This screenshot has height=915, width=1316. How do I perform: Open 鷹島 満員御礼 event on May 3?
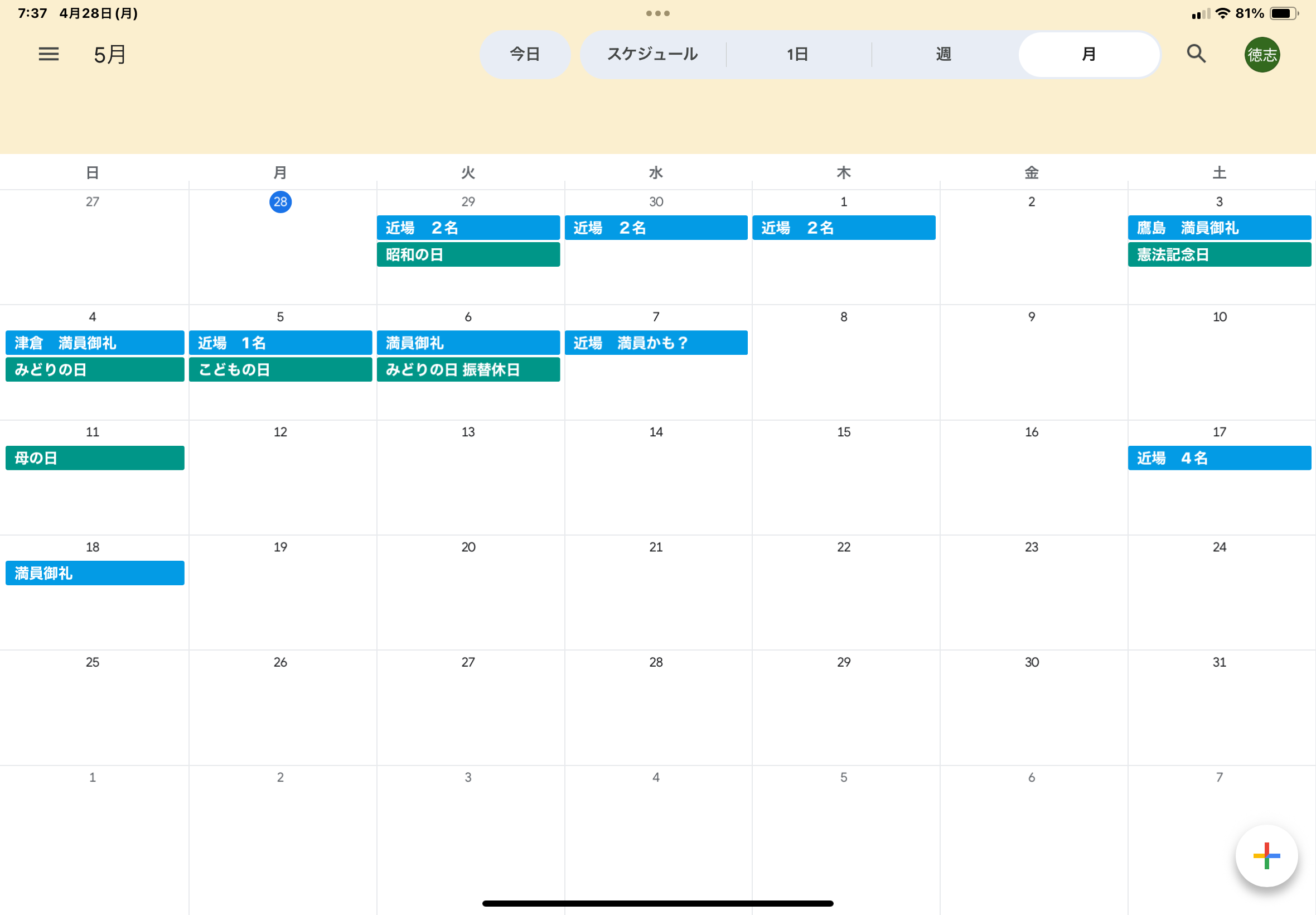click(x=1219, y=228)
